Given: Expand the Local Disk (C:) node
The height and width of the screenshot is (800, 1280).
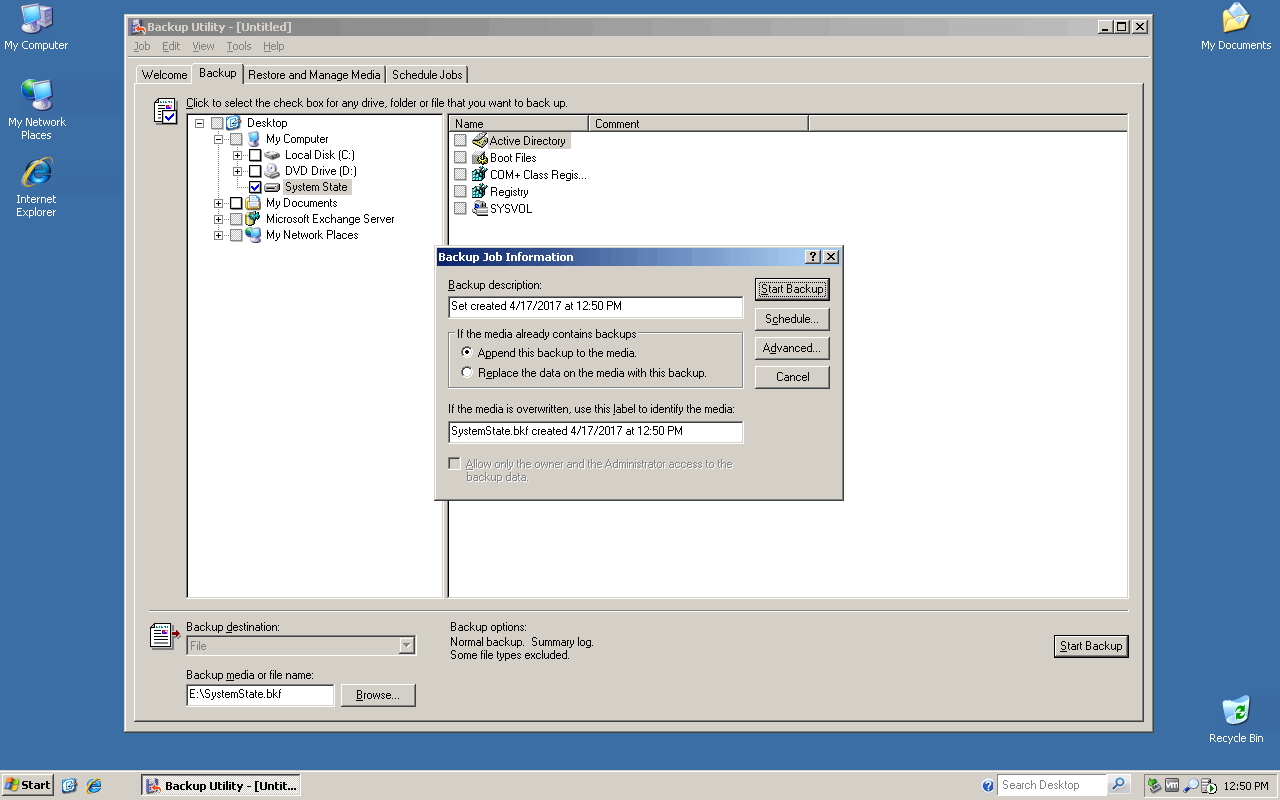Looking at the screenshot, I should pos(238,155).
